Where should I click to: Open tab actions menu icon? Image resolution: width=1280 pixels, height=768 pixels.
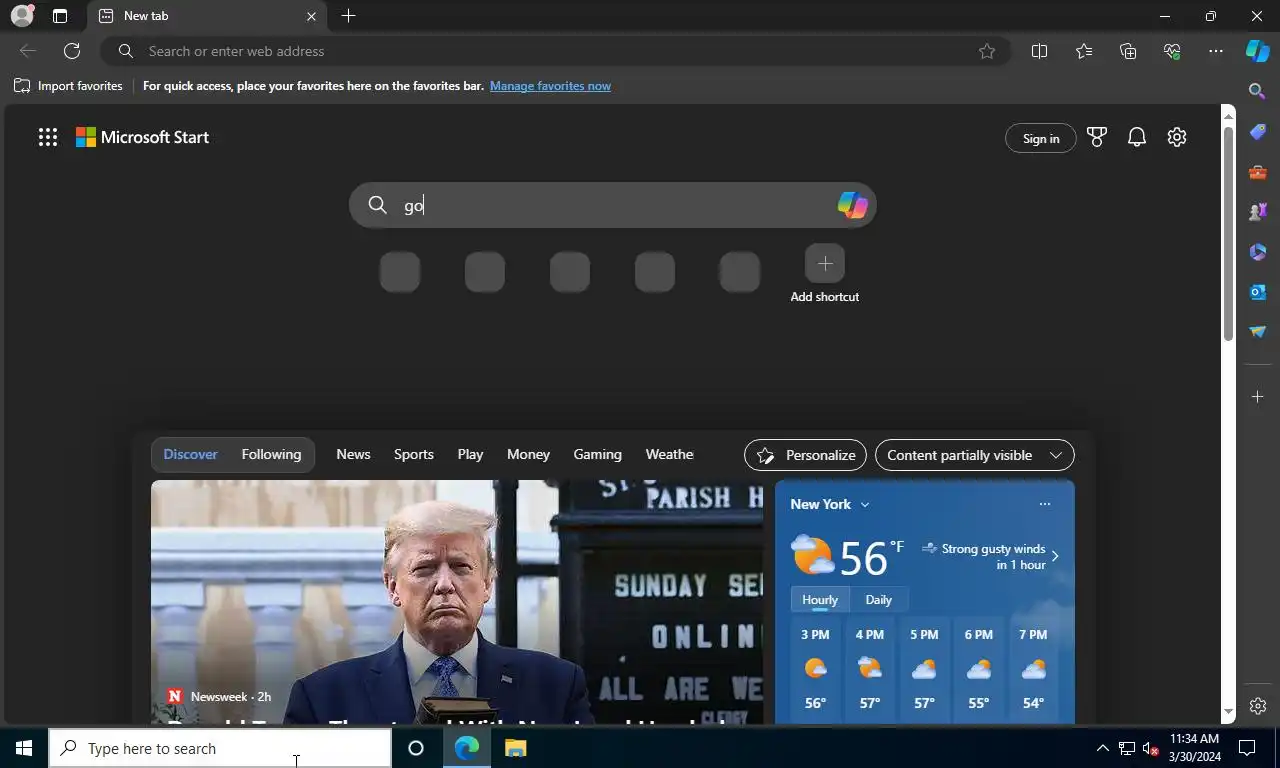point(60,16)
